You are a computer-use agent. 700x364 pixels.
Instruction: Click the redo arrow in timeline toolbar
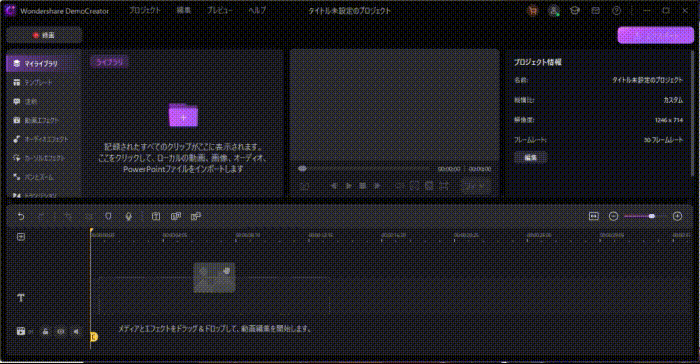40,216
